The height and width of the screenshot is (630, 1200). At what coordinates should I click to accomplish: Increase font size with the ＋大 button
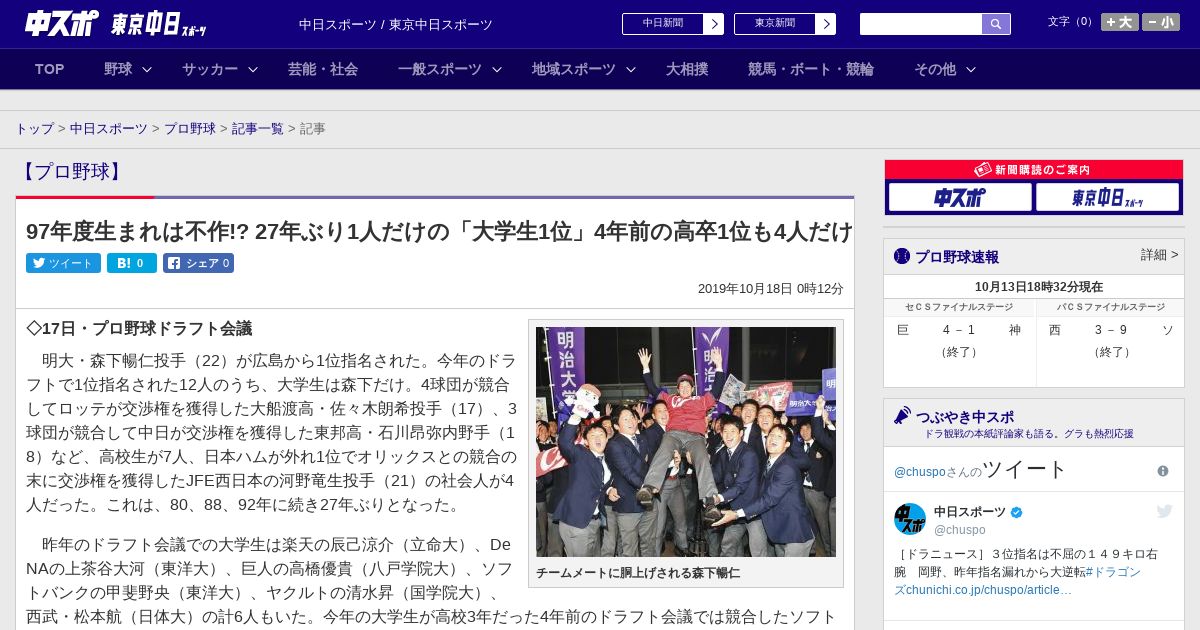(1119, 22)
